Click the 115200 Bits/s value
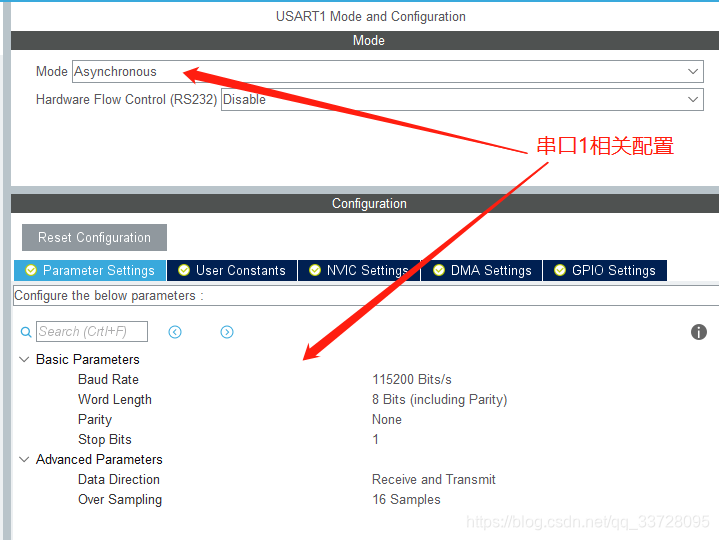The width and height of the screenshot is (719, 540). point(412,380)
